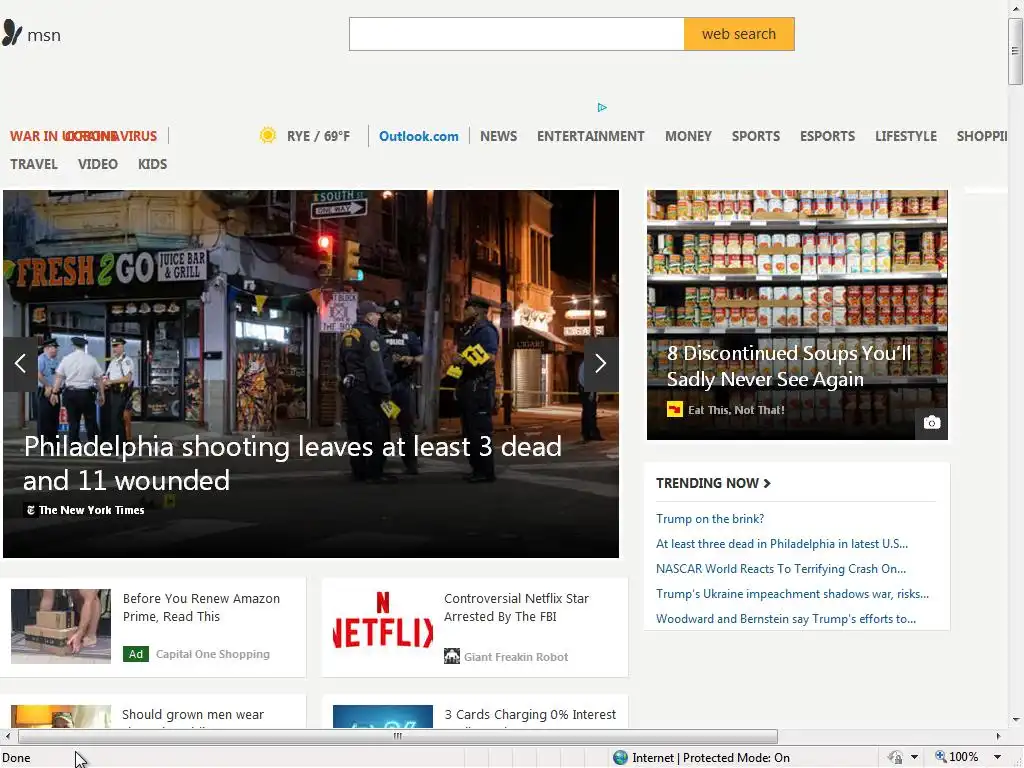This screenshot has height=768, width=1024.
Task: Click the Capital One Shopping sponsor label
Action: (x=213, y=654)
